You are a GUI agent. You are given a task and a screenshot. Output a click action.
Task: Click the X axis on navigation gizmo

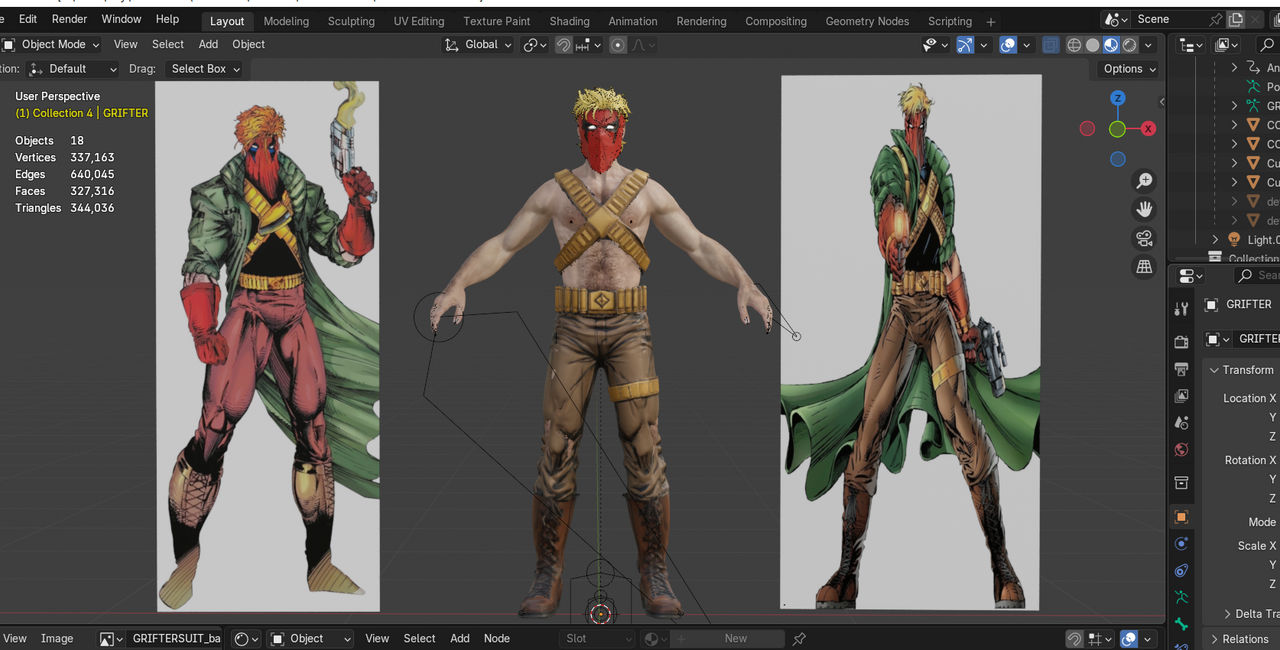click(1149, 129)
